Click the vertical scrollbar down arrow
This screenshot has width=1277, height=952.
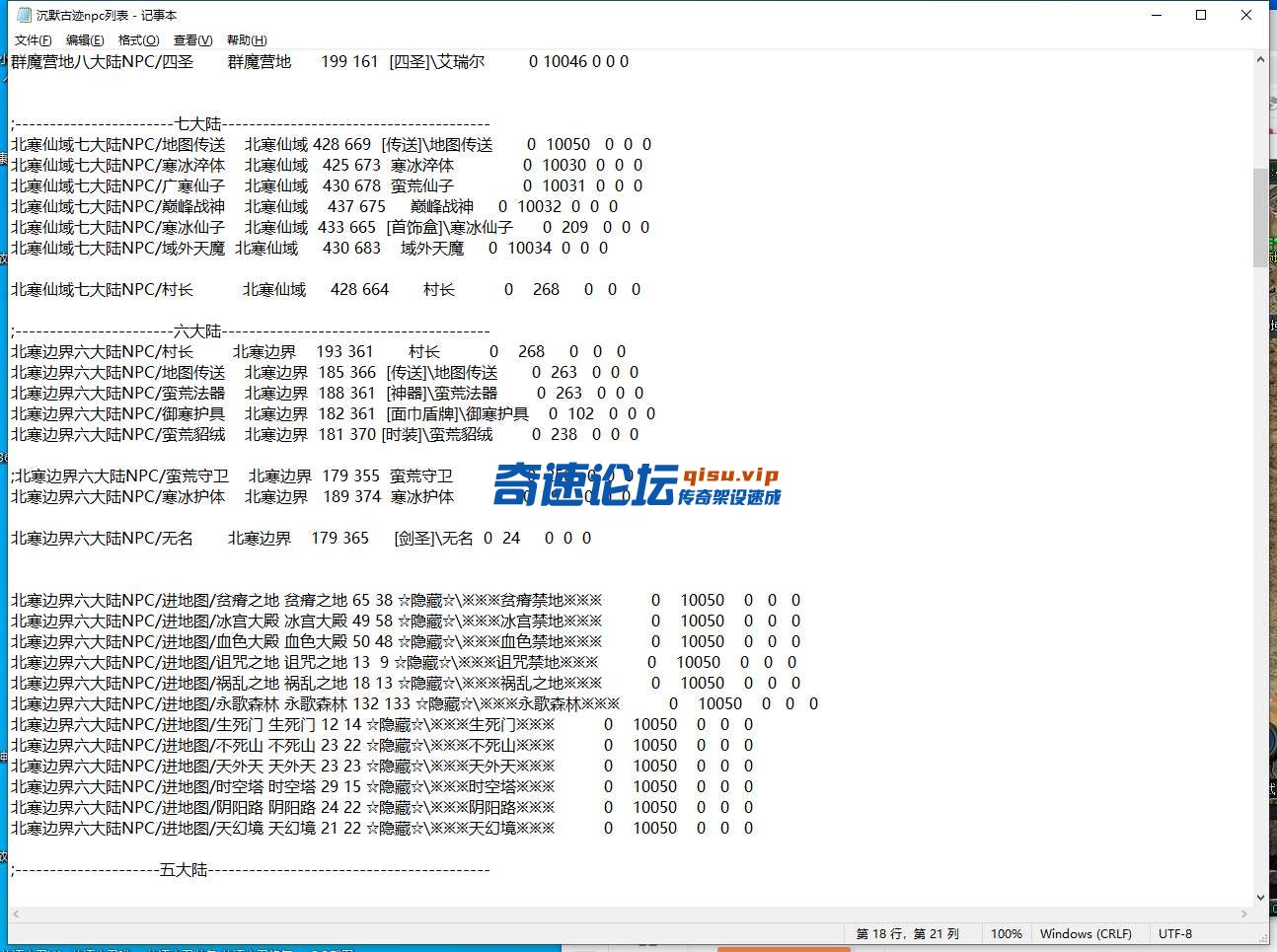click(1260, 898)
